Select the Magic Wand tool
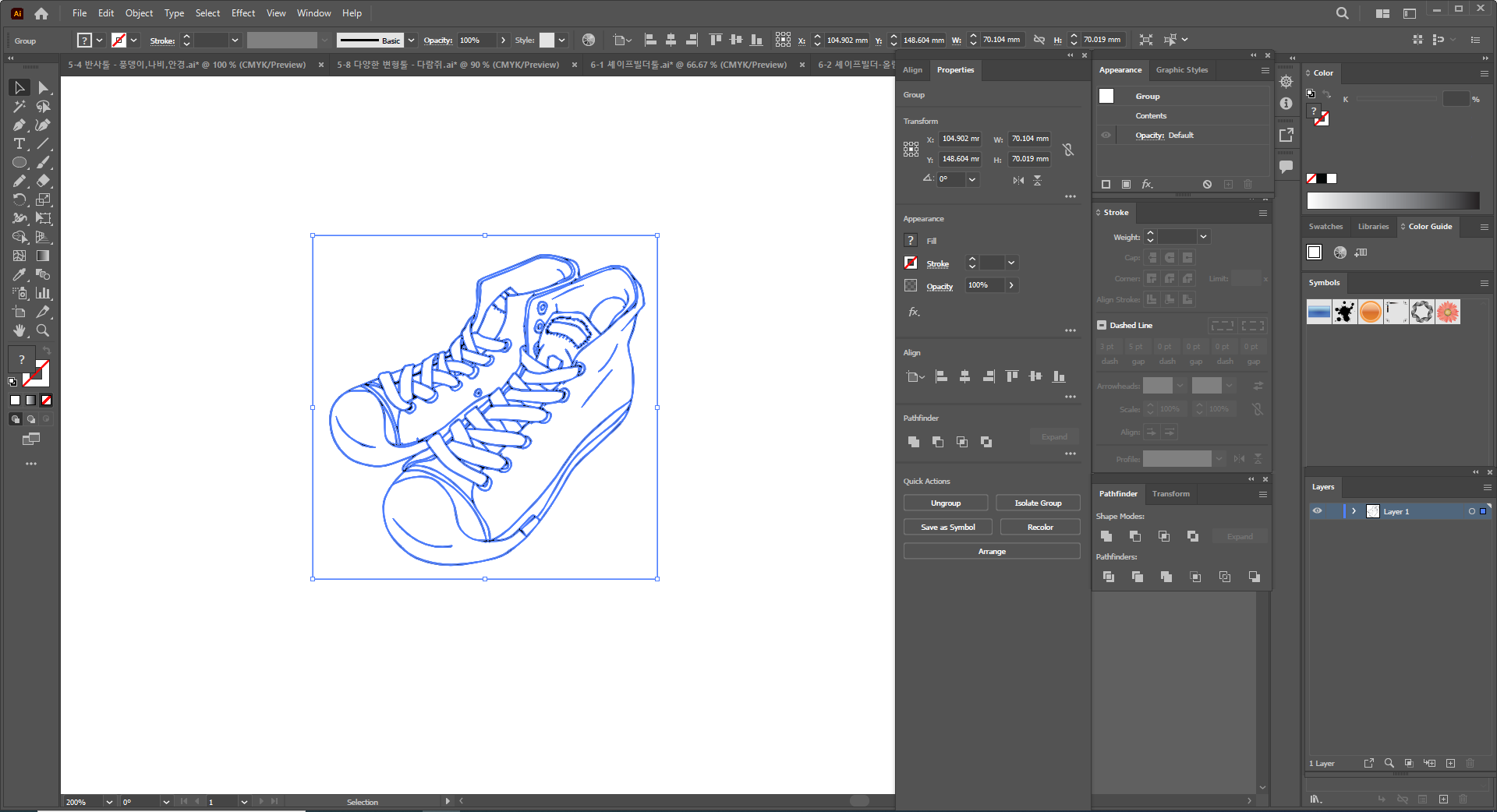The height and width of the screenshot is (812, 1497). pyautogui.click(x=19, y=106)
